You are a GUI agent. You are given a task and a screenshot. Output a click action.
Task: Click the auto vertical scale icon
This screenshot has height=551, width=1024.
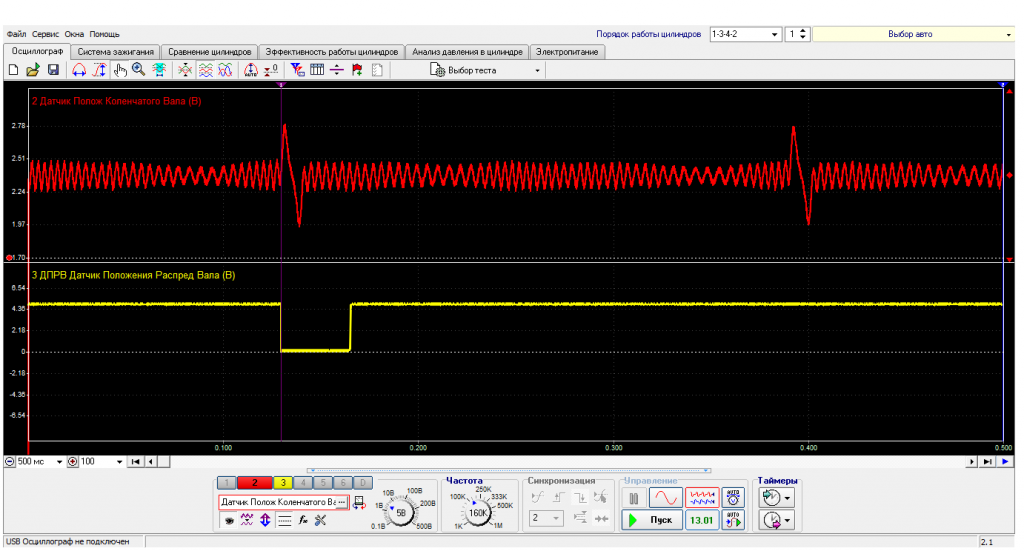(x=251, y=70)
